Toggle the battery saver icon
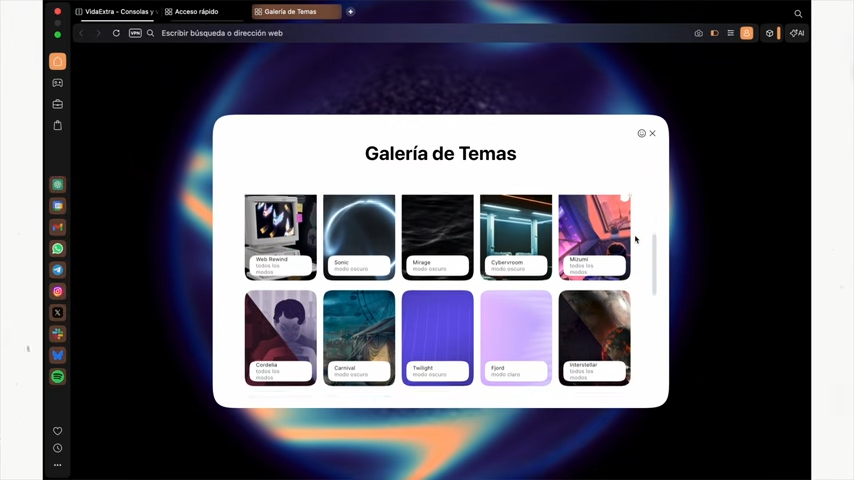Viewport: 854px width, 480px height. click(x=715, y=33)
